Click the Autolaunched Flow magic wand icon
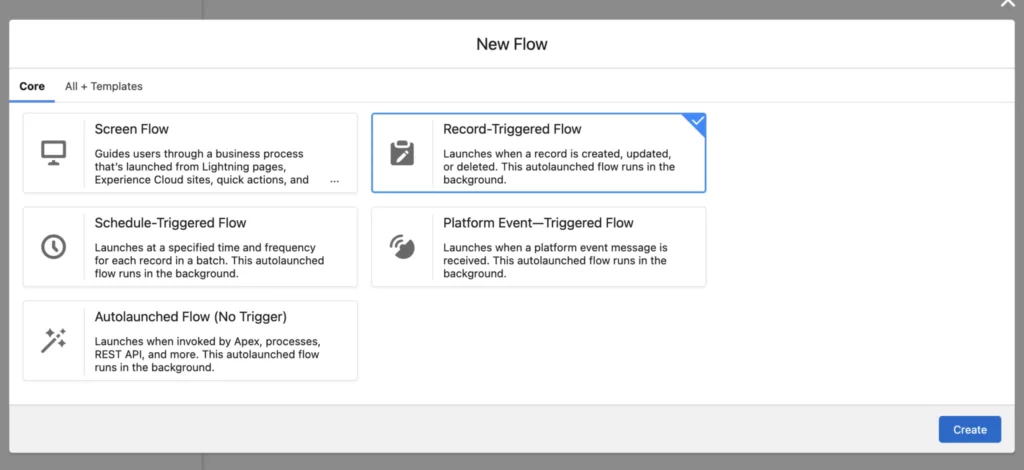 (53, 340)
